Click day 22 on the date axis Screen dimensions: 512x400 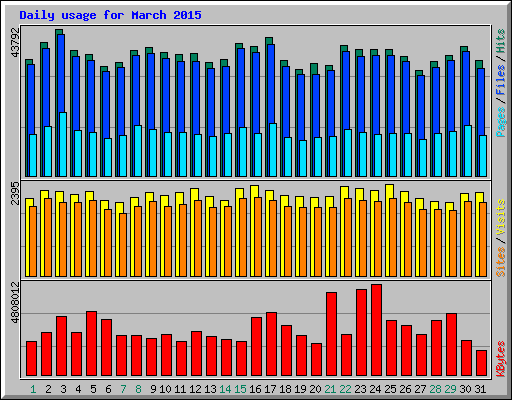tap(345, 389)
